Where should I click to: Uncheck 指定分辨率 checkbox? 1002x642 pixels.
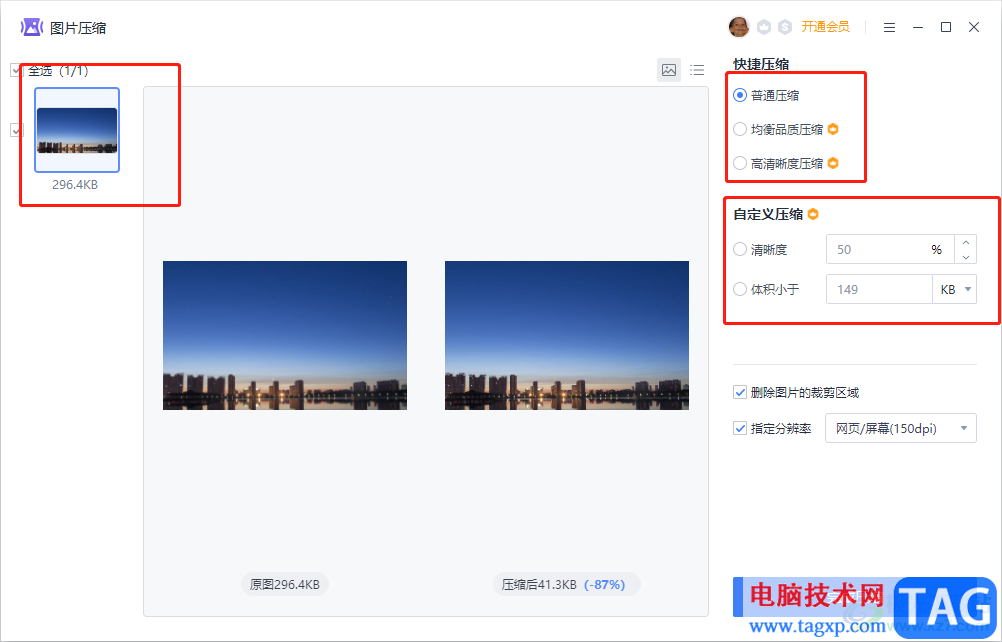point(739,428)
